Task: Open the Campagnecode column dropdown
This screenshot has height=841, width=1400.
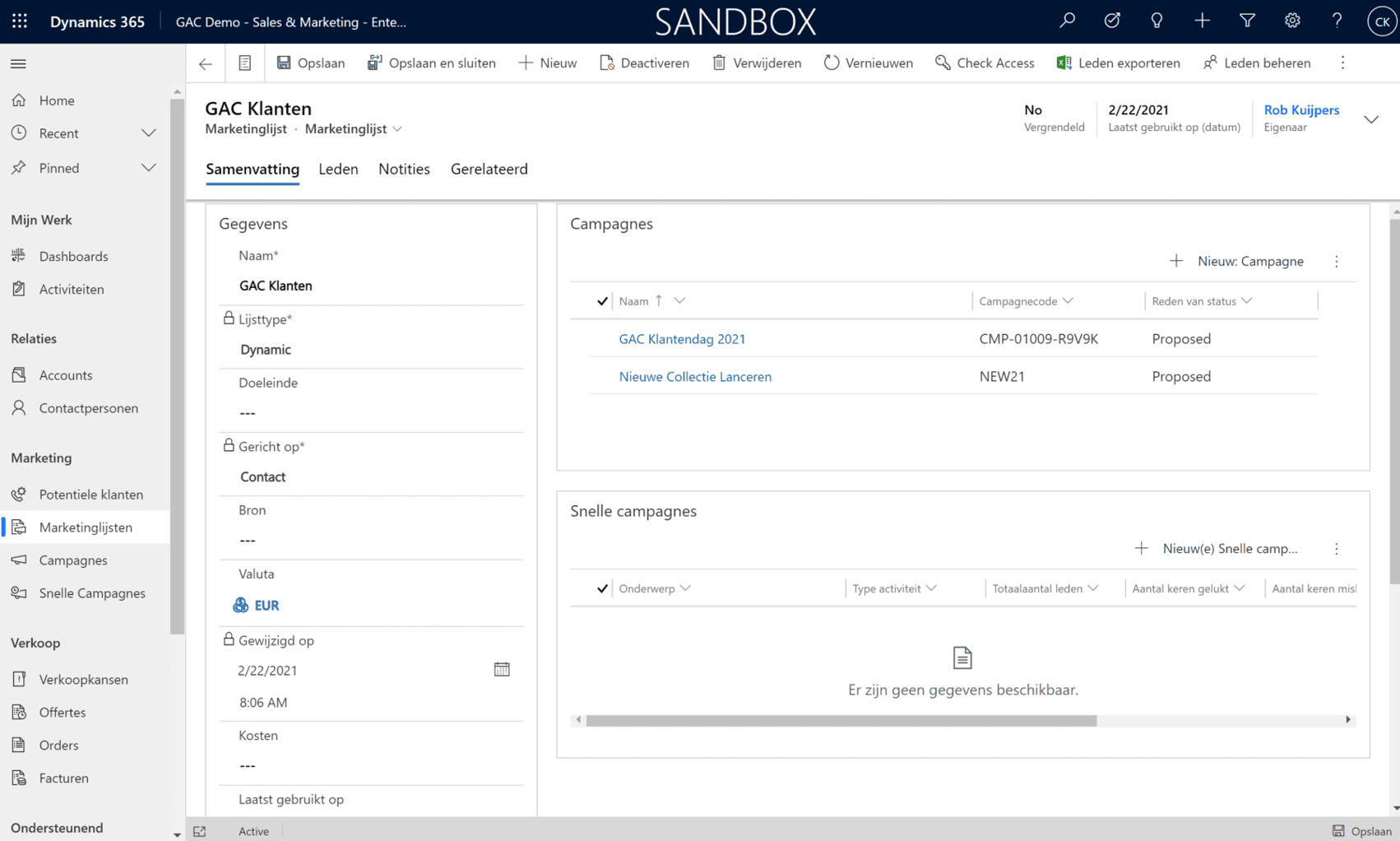Action: [1068, 301]
